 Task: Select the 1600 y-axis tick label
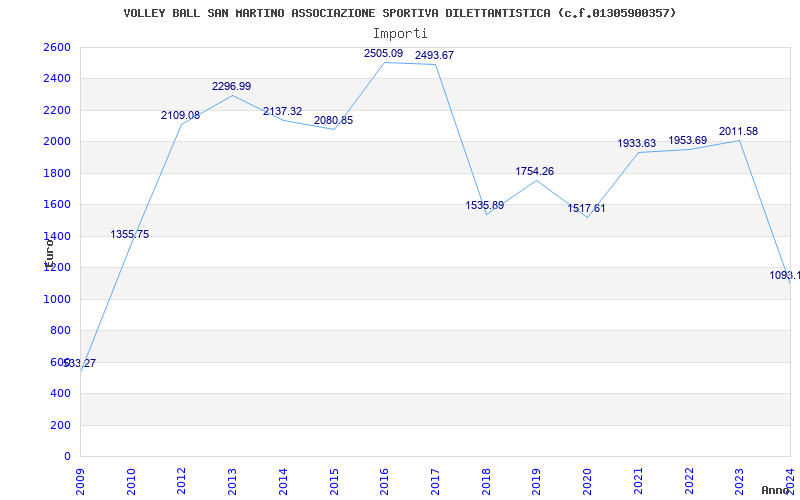tap(57, 205)
